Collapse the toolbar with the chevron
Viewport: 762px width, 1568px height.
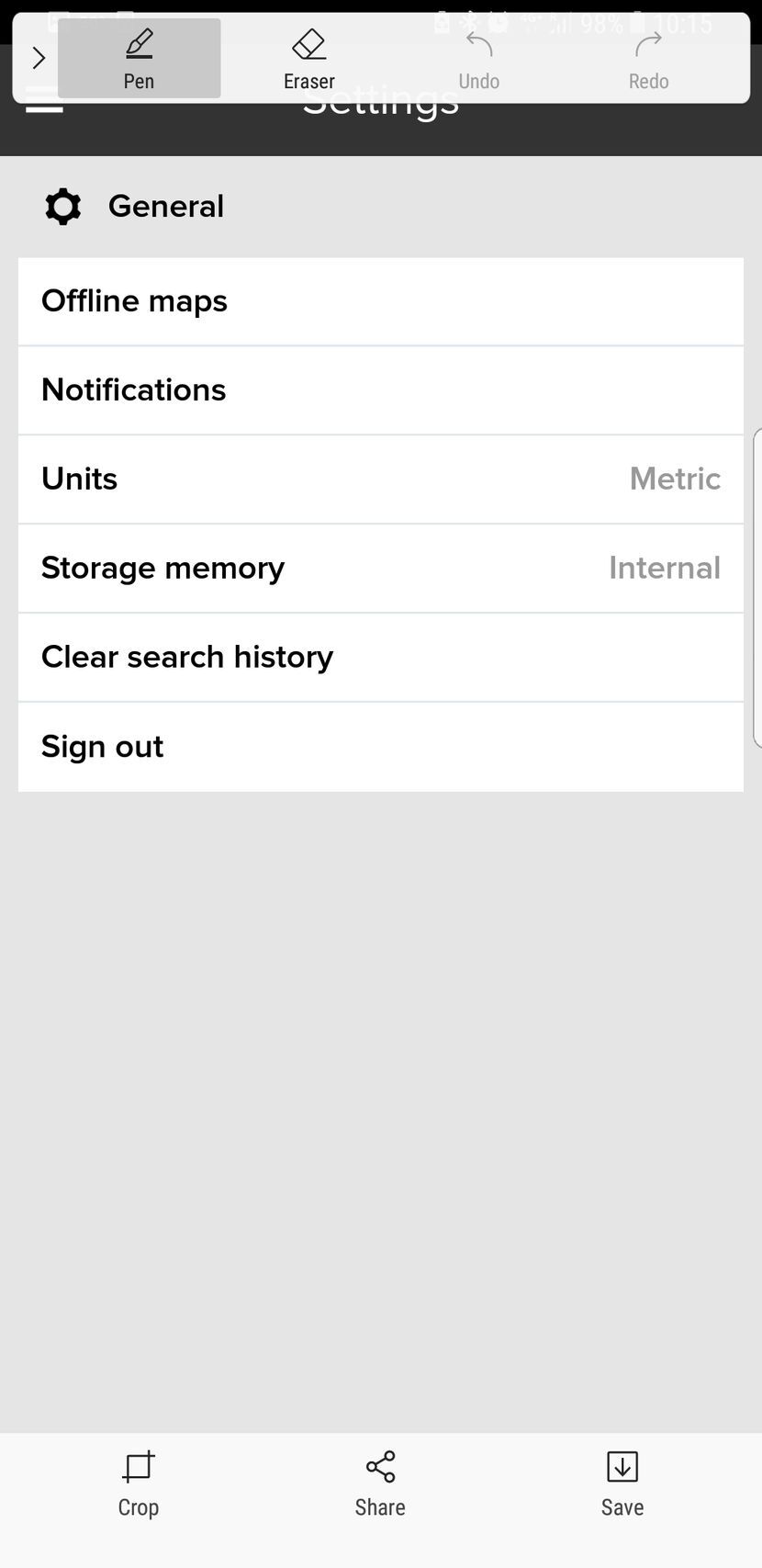point(38,58)
